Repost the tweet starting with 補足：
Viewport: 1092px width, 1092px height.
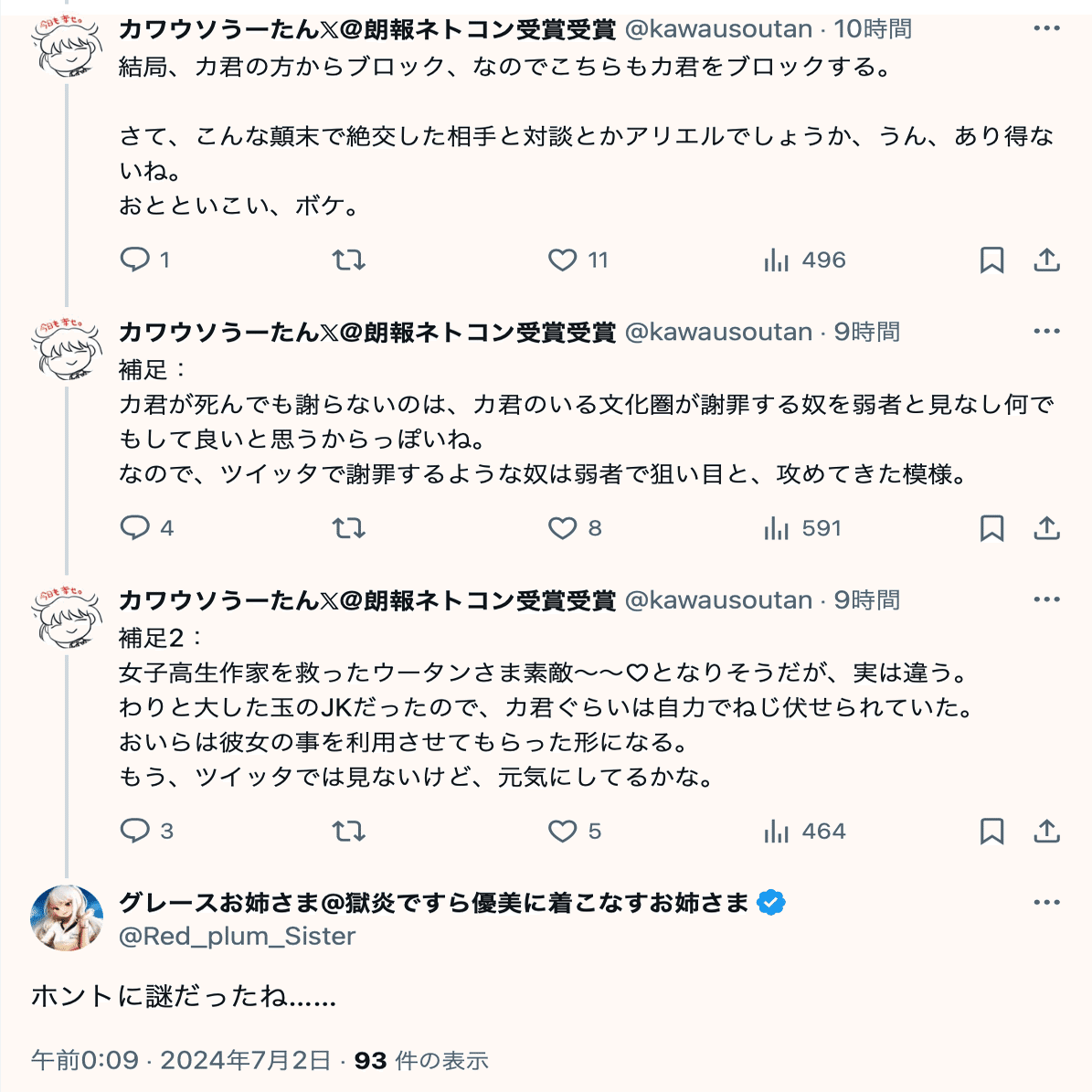click(348, 528)
